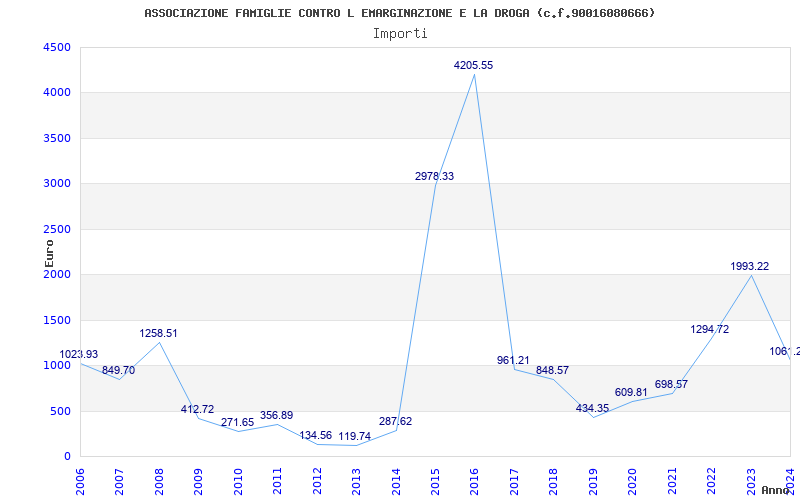The image size is (800, 500).
Task: Select the 848.57 data label
Action: (553, 370)
